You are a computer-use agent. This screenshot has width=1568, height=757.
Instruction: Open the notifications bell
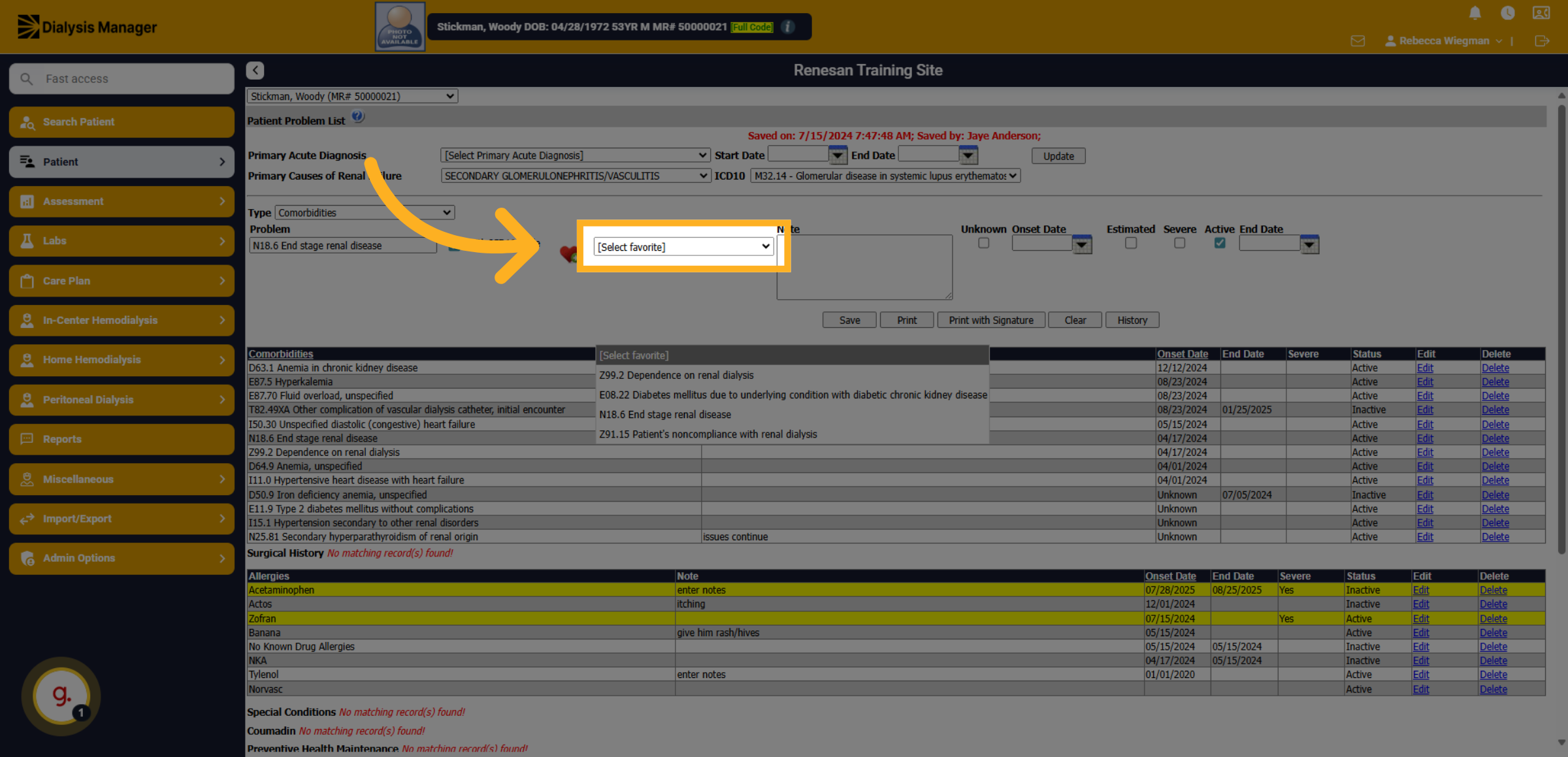pyautogui.click(x=1475, y=13)
